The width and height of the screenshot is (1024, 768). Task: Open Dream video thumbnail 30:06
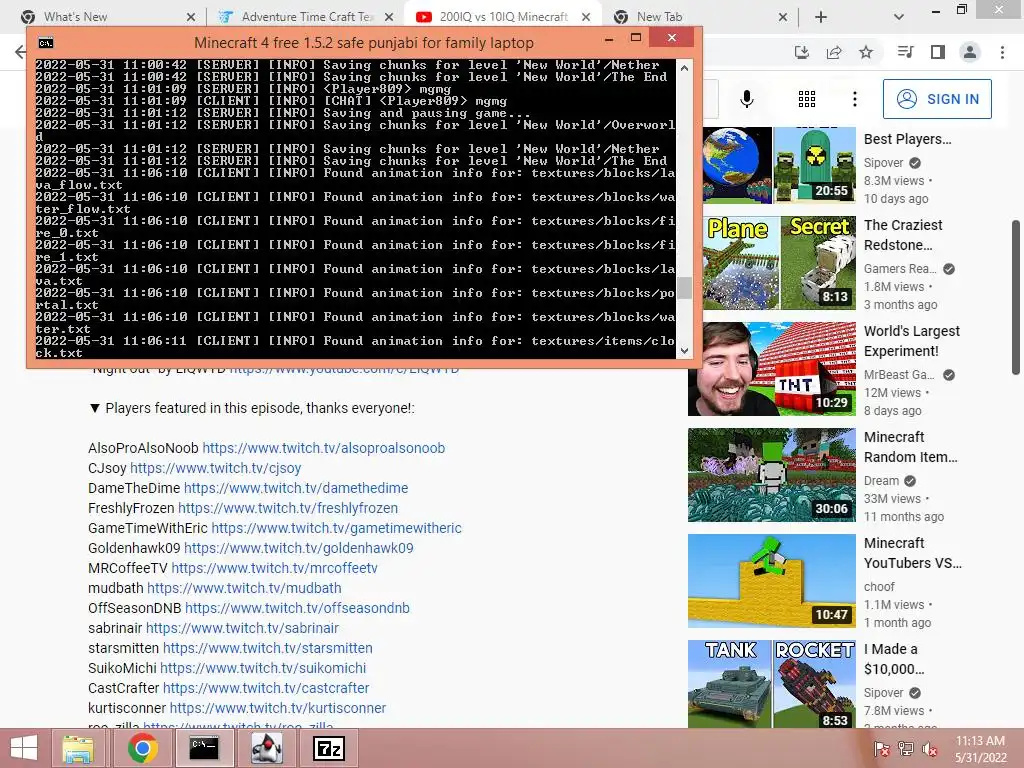click(771, 475)
